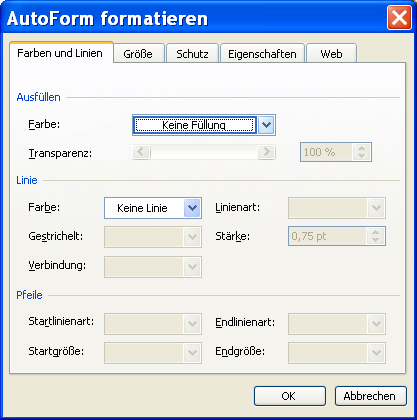Cancel with the Abbrechen button
Viewport: 417px width, 420px height.
(371, 396)
